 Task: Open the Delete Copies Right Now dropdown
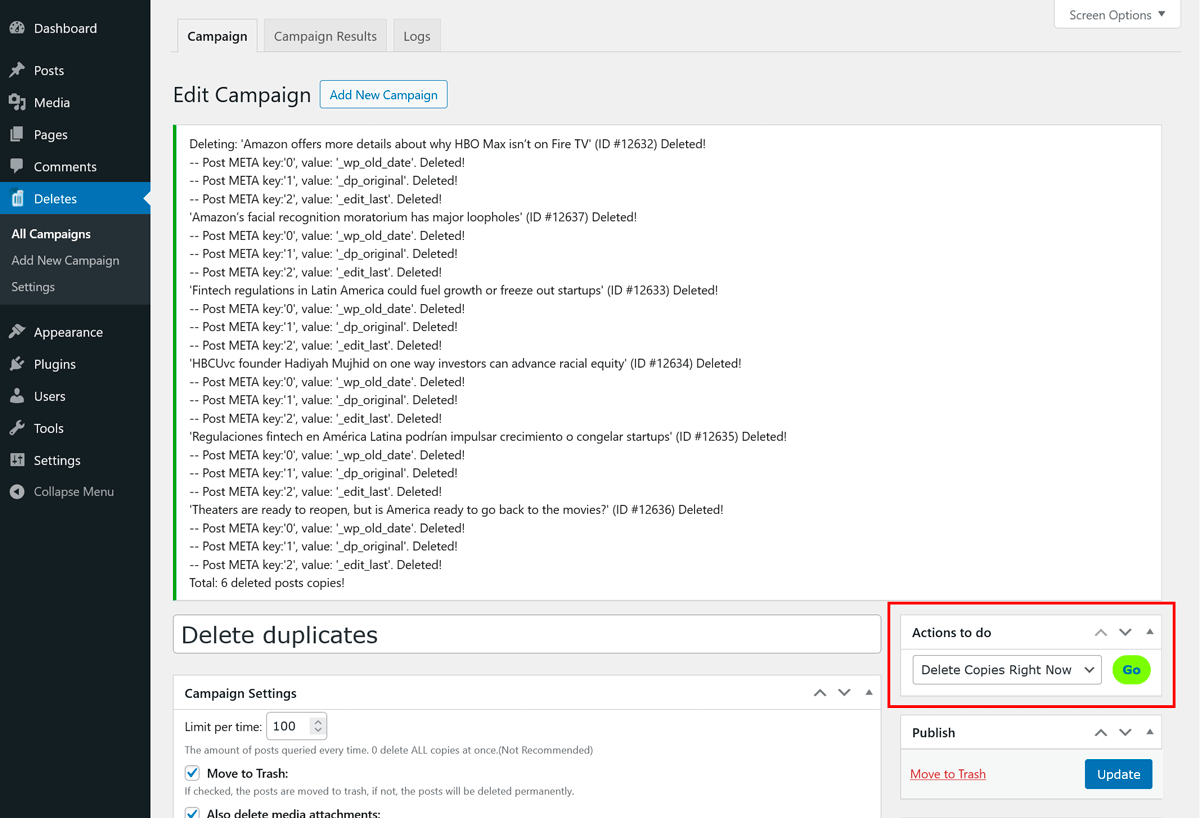(1007, 670)
